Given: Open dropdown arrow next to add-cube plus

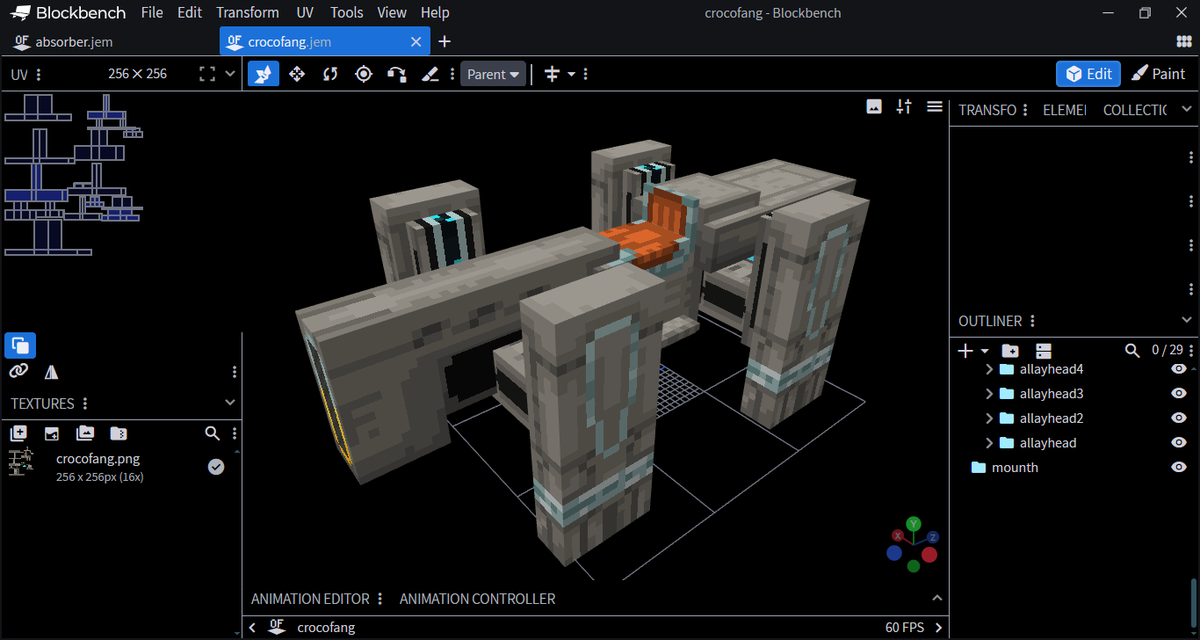Looking at the screenshot, I should coord(984,351).
